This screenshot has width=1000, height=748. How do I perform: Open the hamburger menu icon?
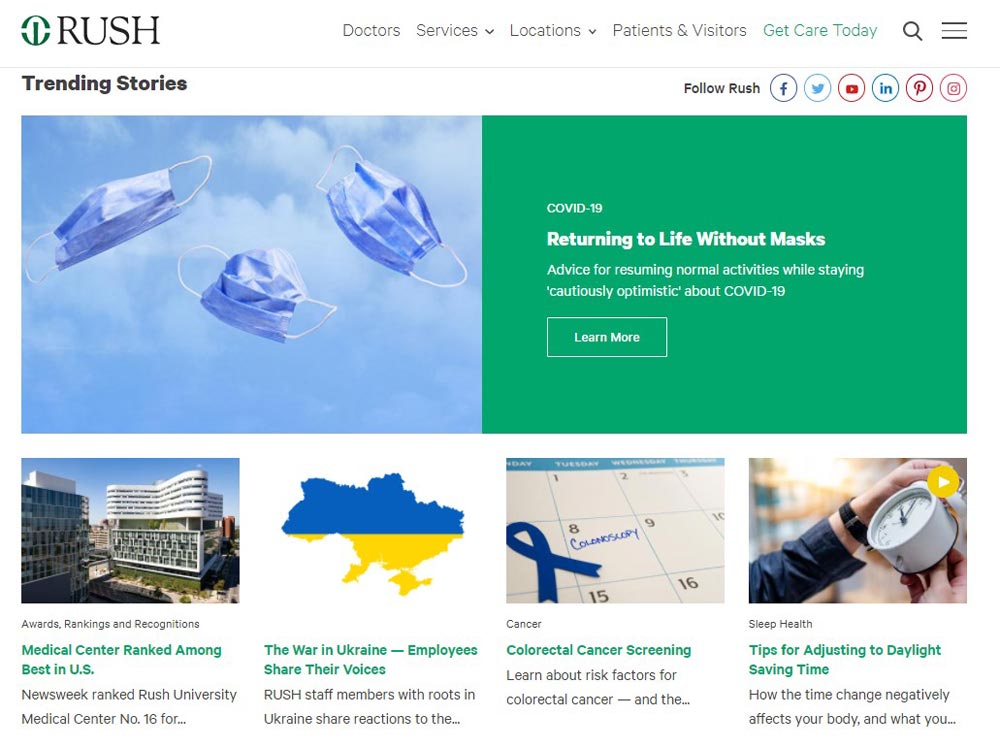[x=954, y=31]
